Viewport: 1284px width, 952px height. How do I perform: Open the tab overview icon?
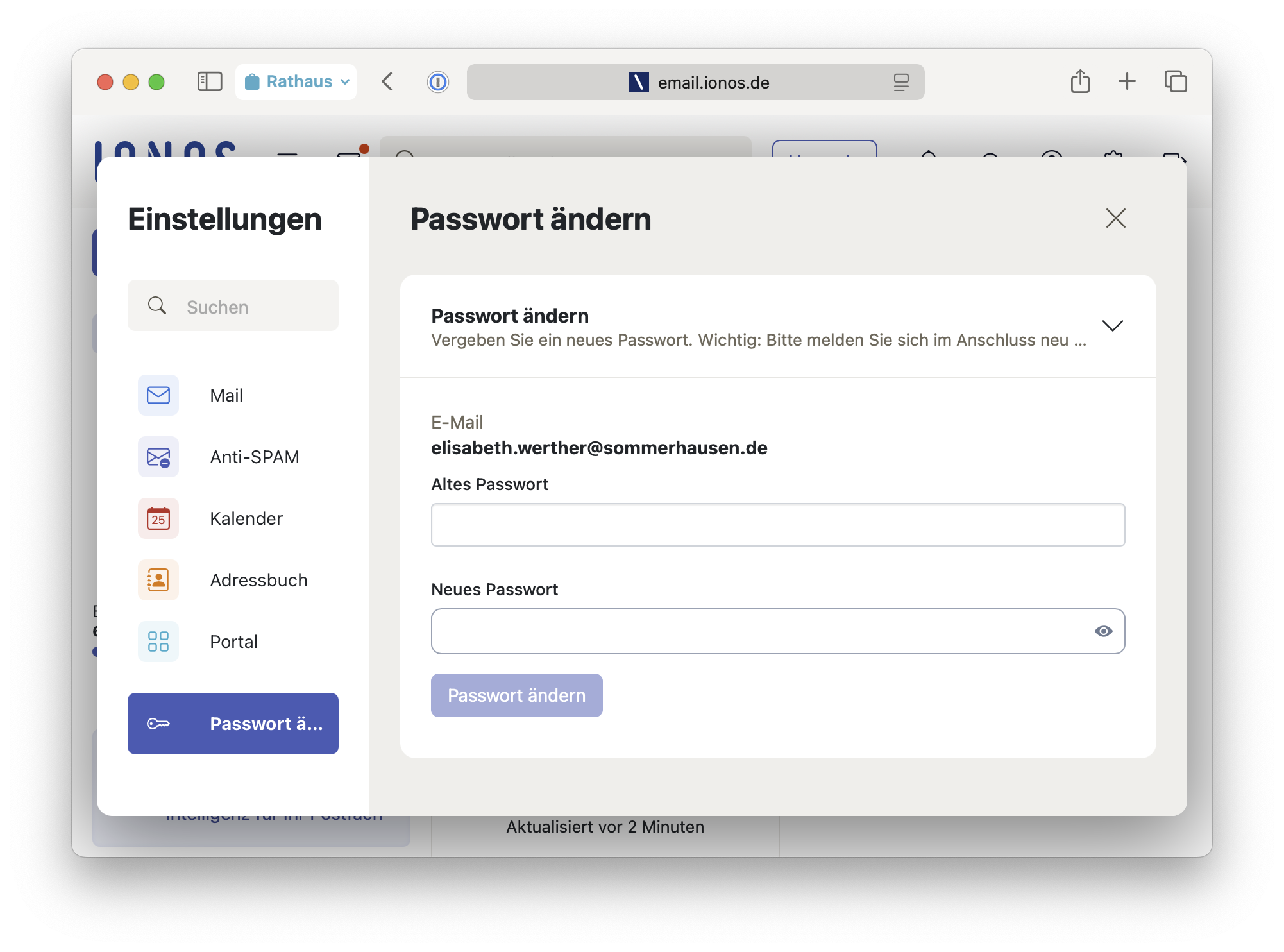1176,81
